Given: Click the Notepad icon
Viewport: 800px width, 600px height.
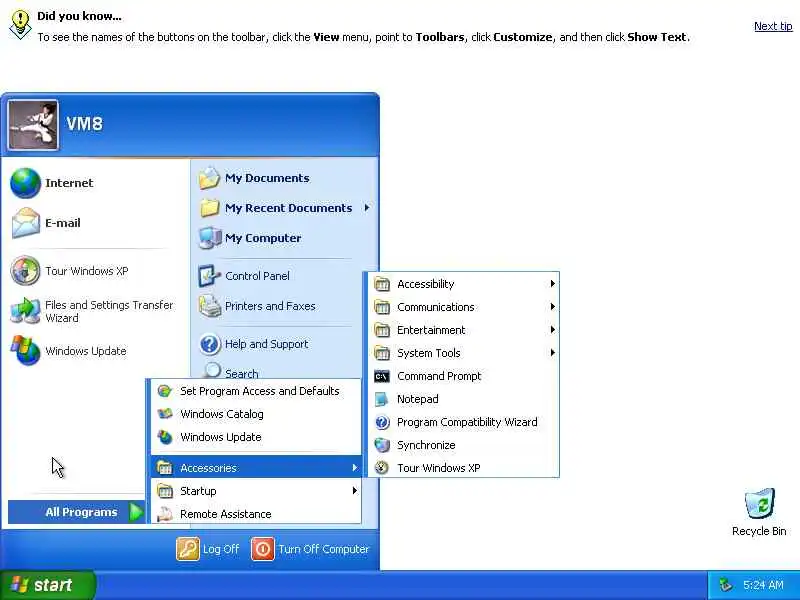Looking at the screenshot, I should (x=382, y=399).
